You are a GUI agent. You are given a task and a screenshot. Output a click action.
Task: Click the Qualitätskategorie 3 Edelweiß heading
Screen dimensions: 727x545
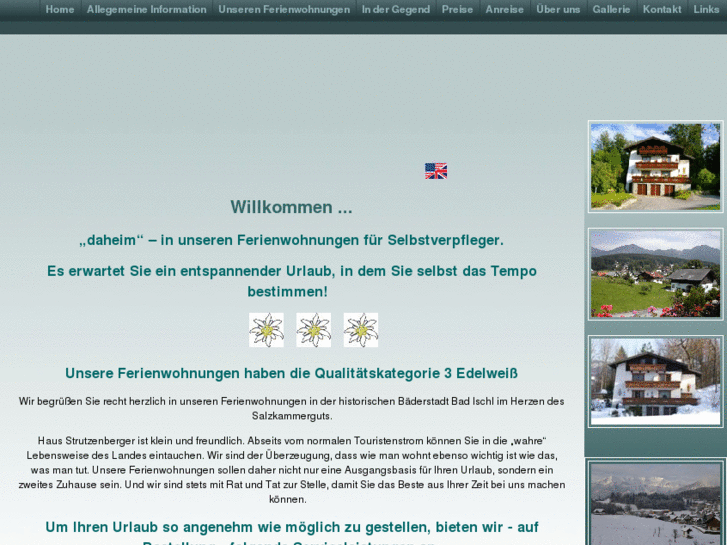(x=291, y=373)
